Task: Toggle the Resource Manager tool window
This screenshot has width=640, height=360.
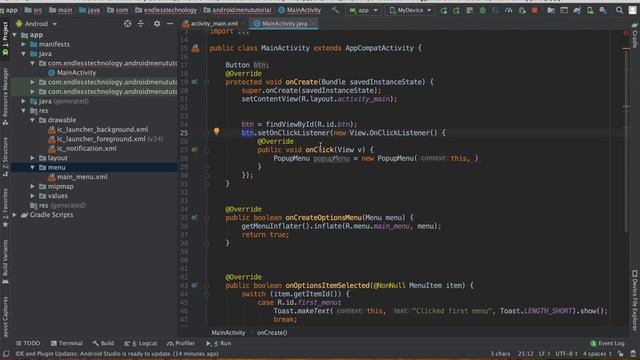Action: (5, 96)
